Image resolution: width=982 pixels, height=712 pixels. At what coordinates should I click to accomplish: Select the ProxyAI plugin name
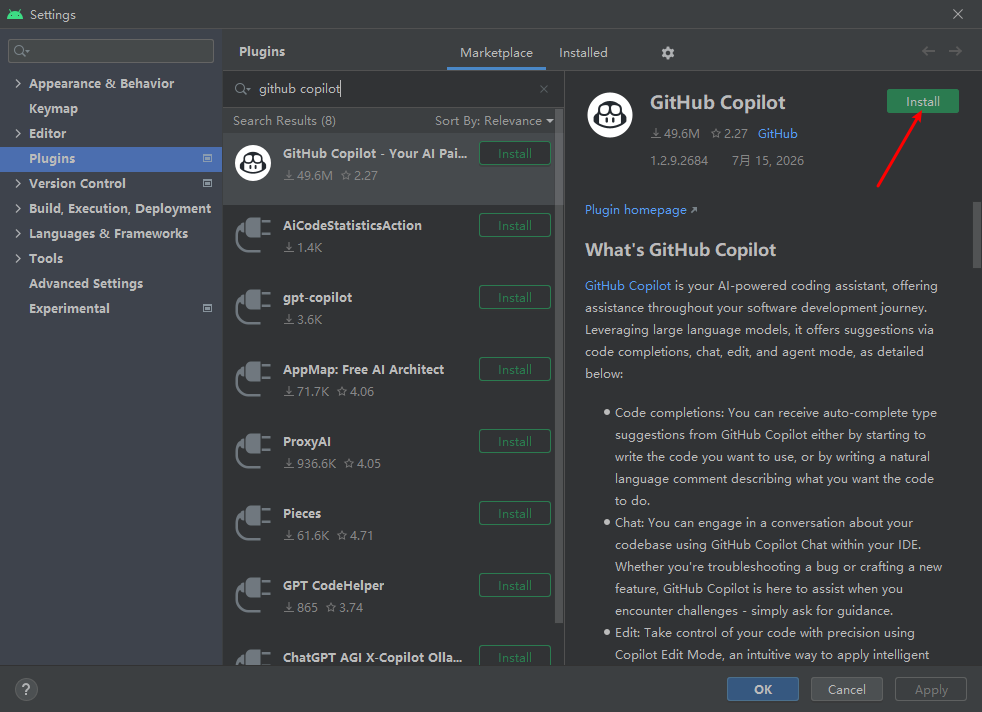307,441
